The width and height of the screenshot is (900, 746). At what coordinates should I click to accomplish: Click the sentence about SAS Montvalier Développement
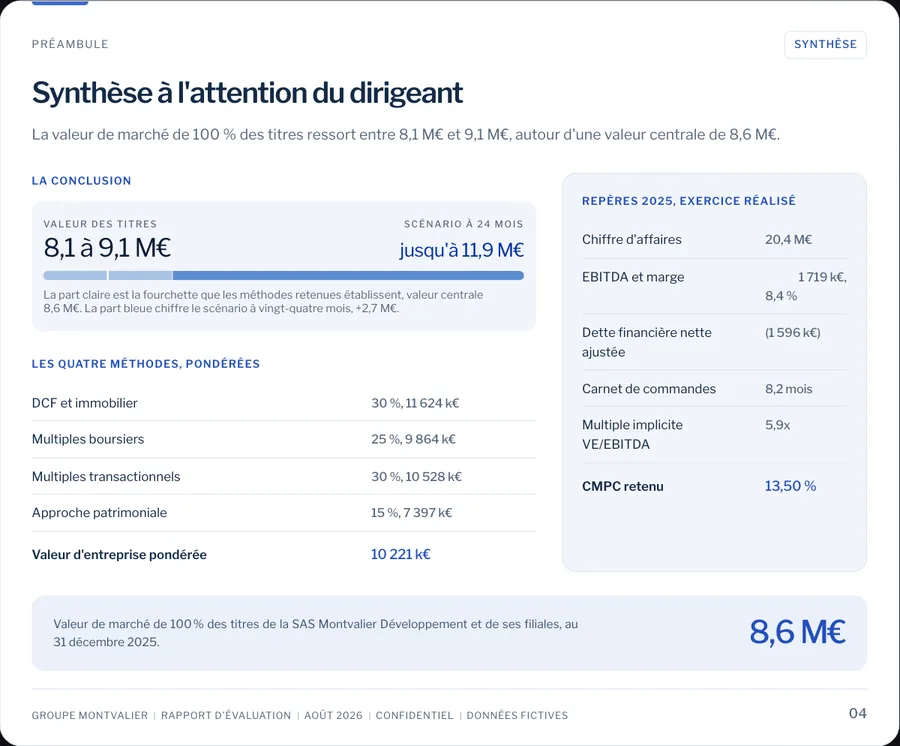pos(316,632)
